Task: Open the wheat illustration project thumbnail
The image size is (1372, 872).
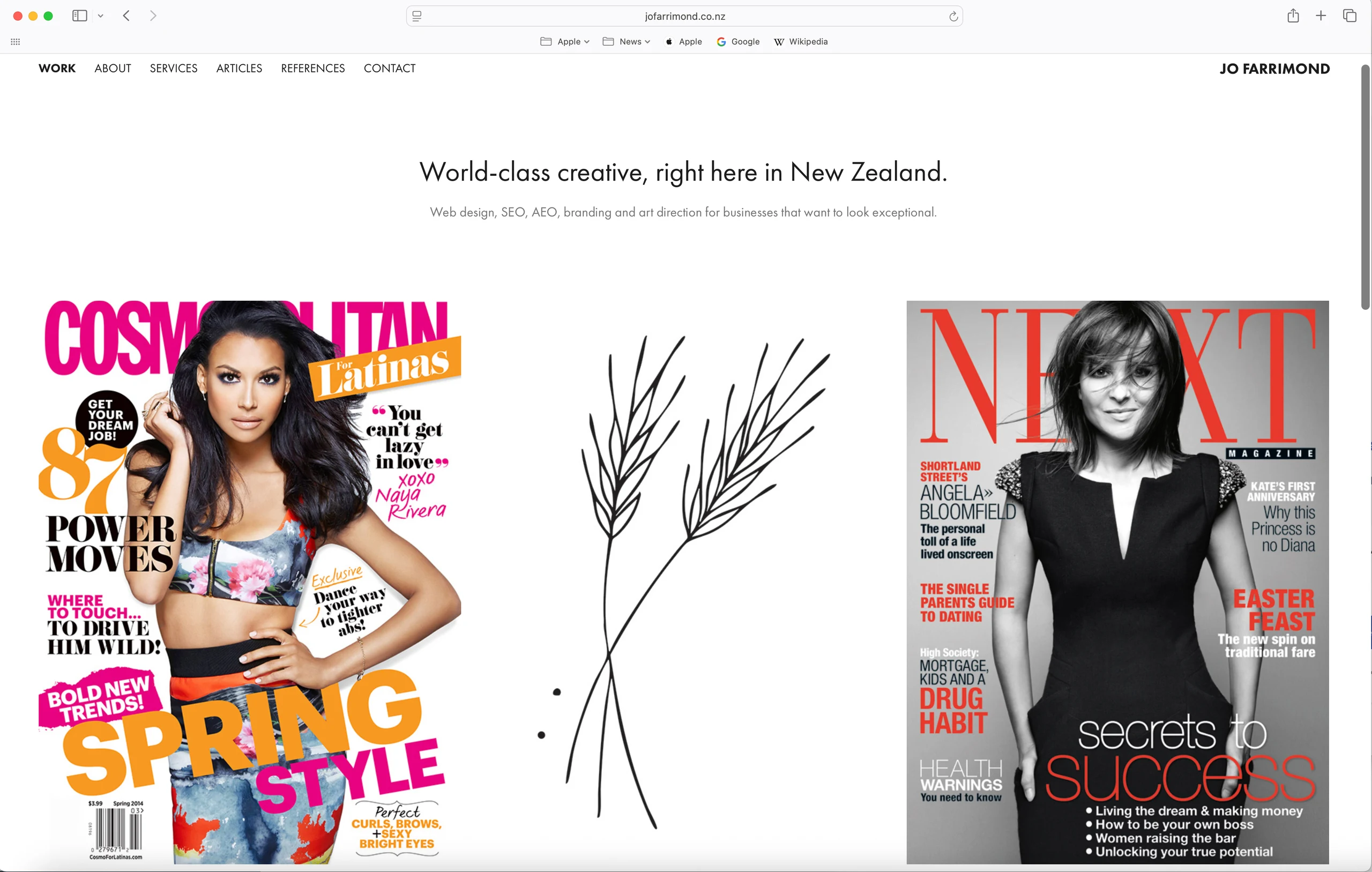Action: click(684, 582)
